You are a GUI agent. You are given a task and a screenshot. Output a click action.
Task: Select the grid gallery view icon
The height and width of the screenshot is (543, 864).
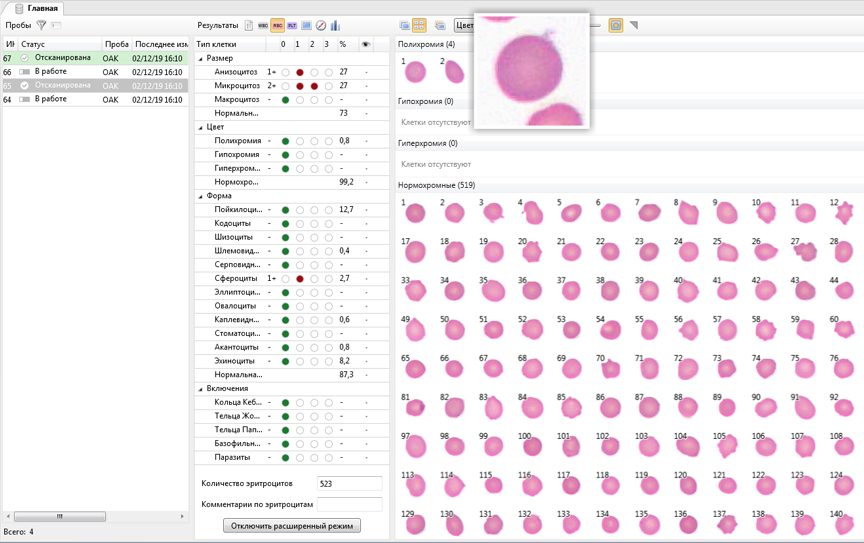419,25
